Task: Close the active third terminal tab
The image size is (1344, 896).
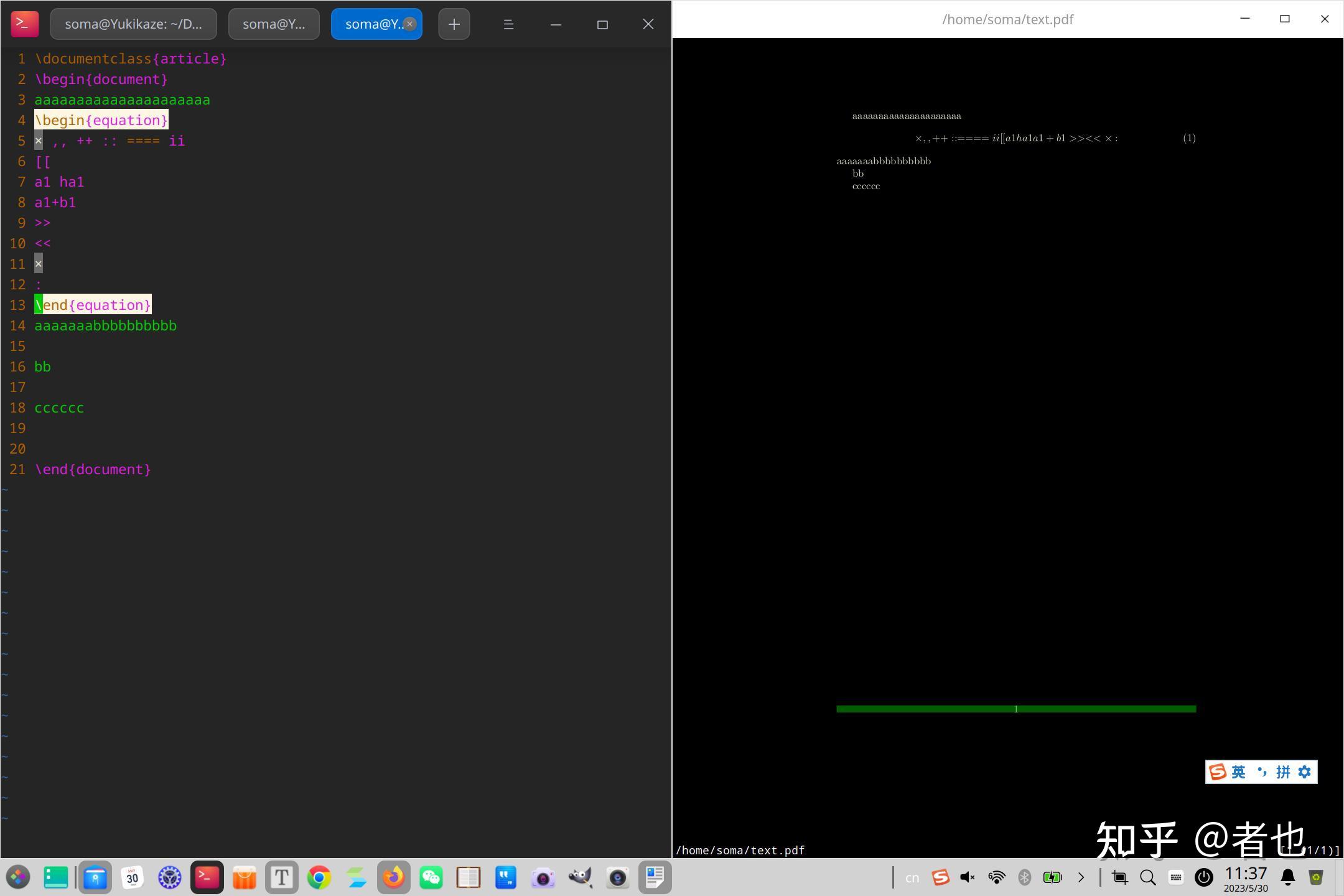Action: click(409, 24)
